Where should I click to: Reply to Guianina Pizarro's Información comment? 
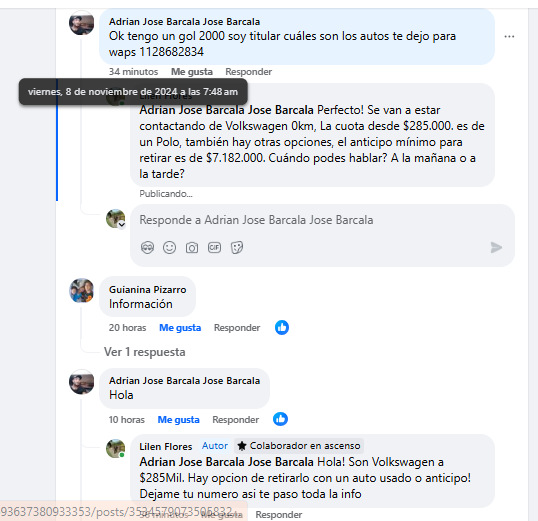pyautogui.click(x=237, y=328)
